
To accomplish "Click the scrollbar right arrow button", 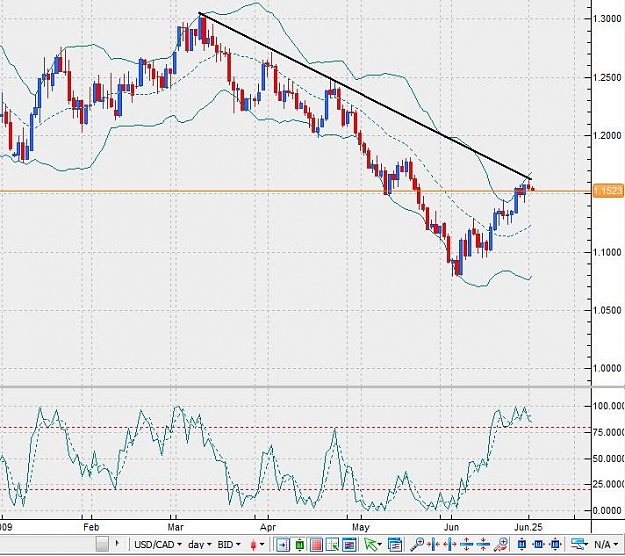I will coord(117,543).
